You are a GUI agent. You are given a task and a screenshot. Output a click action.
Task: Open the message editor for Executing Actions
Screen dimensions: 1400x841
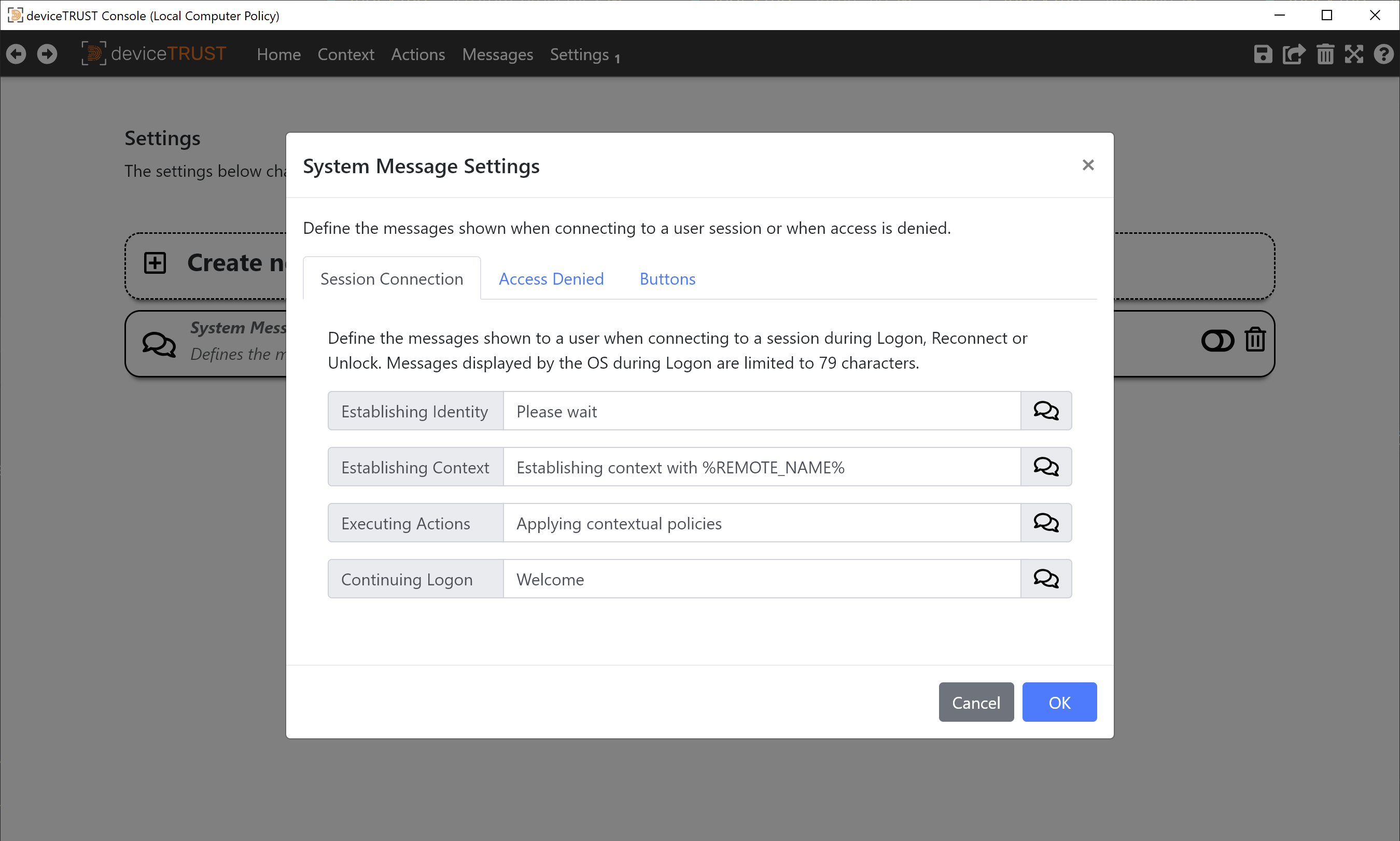tap(1045, 522)
